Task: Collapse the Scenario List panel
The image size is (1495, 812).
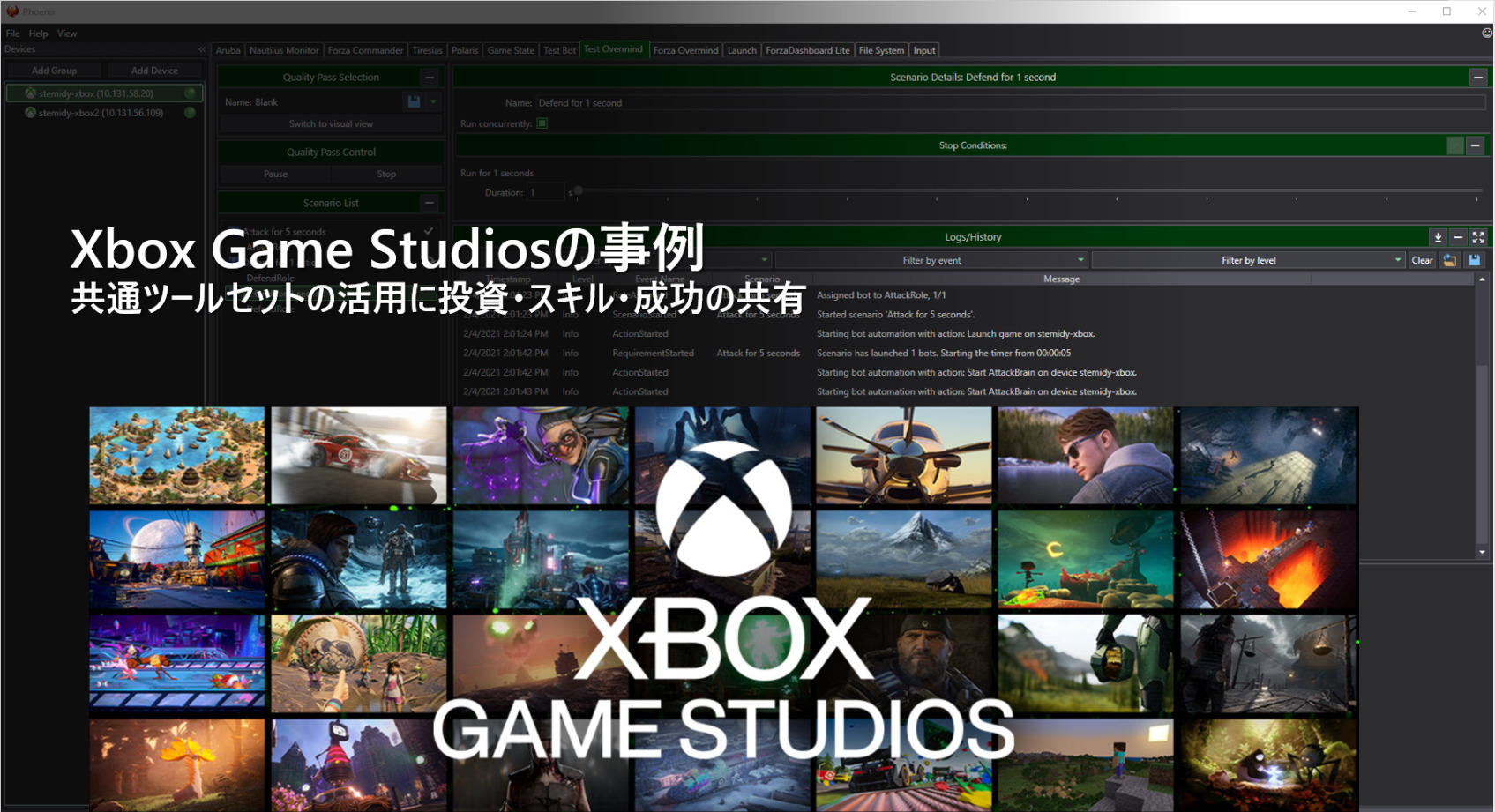Action: click(430, 203)
